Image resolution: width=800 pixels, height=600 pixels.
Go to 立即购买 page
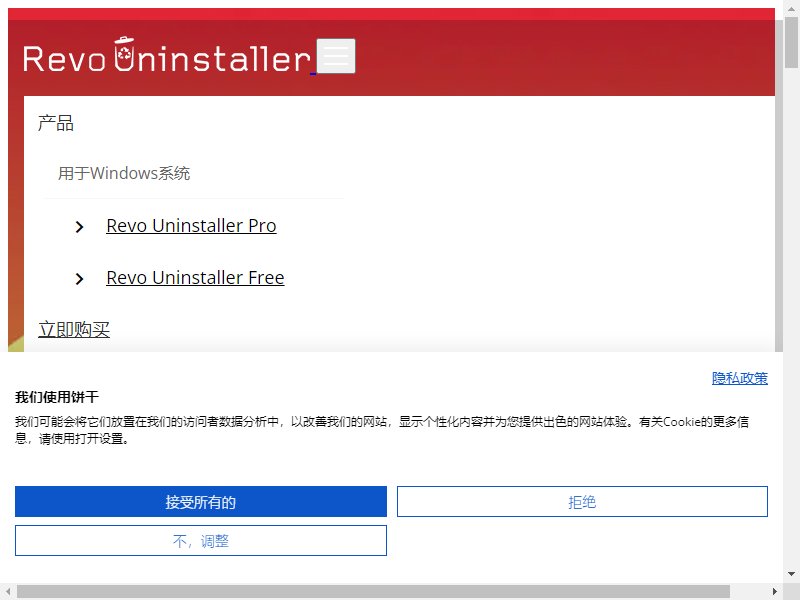[x=74, y=330]
